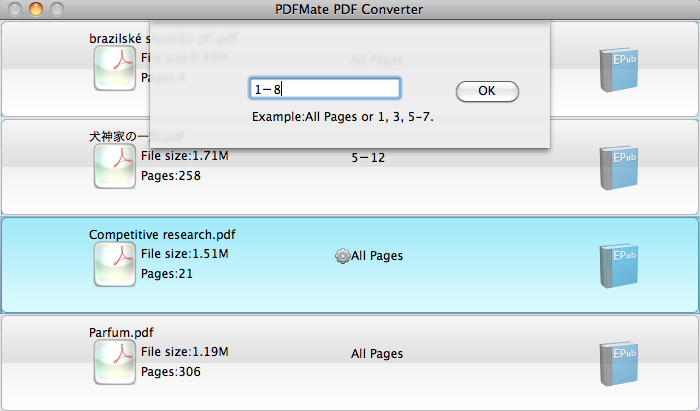This screenshot has width=700, height=411.
Task: Click the page range input field containing 1-8
Action: (325, 89)
